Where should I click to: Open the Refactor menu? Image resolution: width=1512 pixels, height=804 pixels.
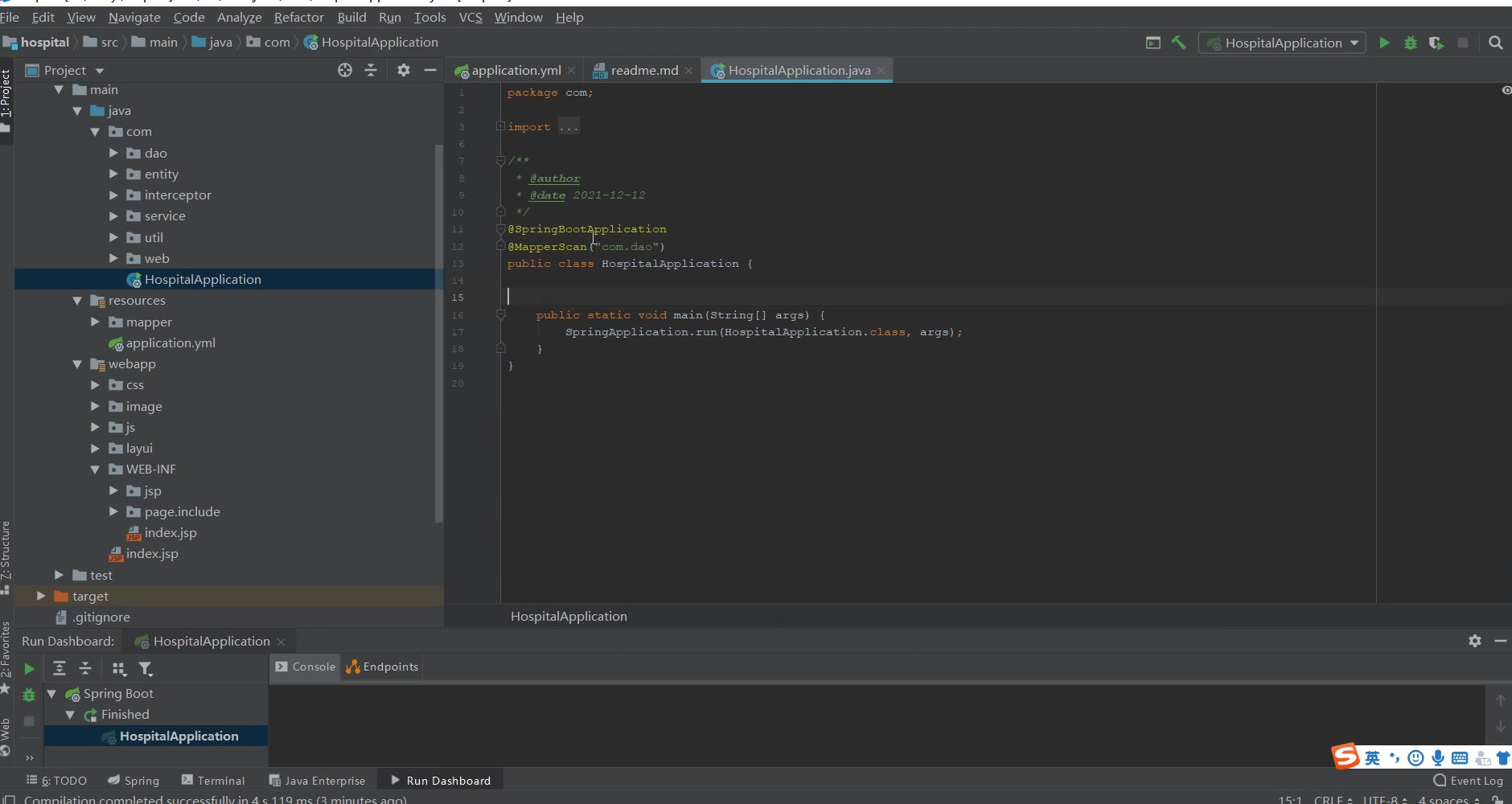298,17
